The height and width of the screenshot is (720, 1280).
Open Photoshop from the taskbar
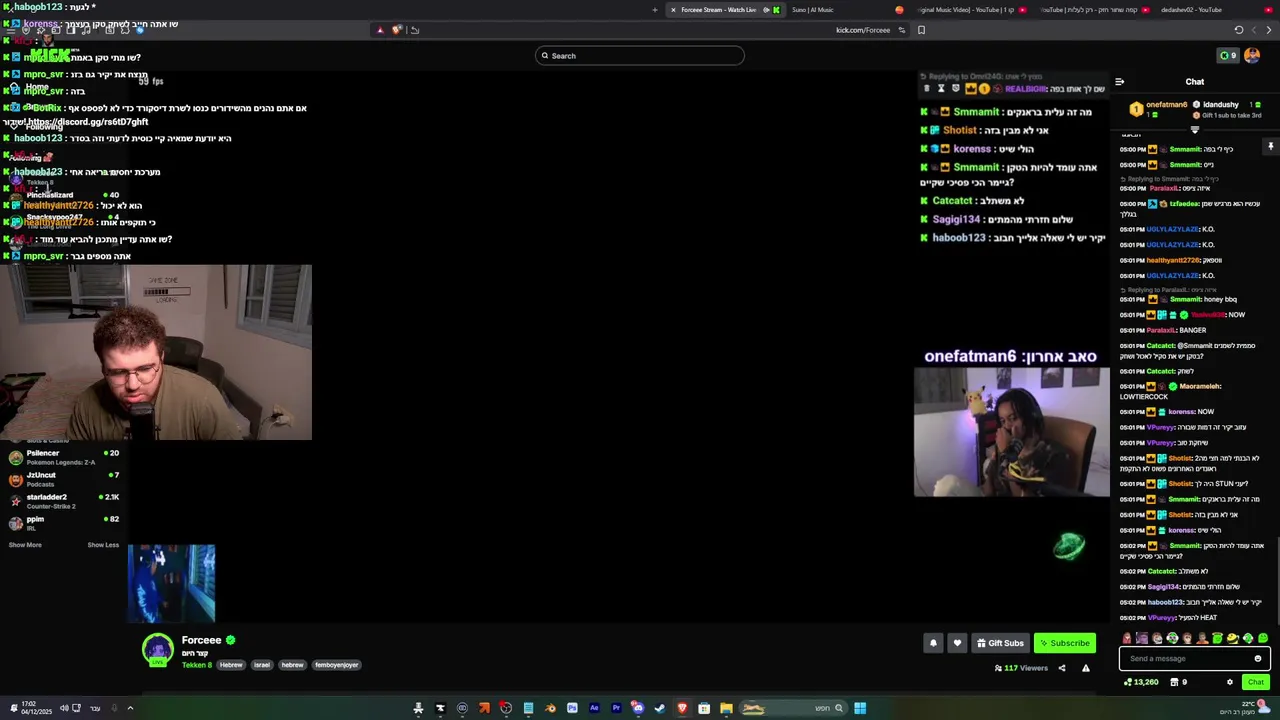572,708
